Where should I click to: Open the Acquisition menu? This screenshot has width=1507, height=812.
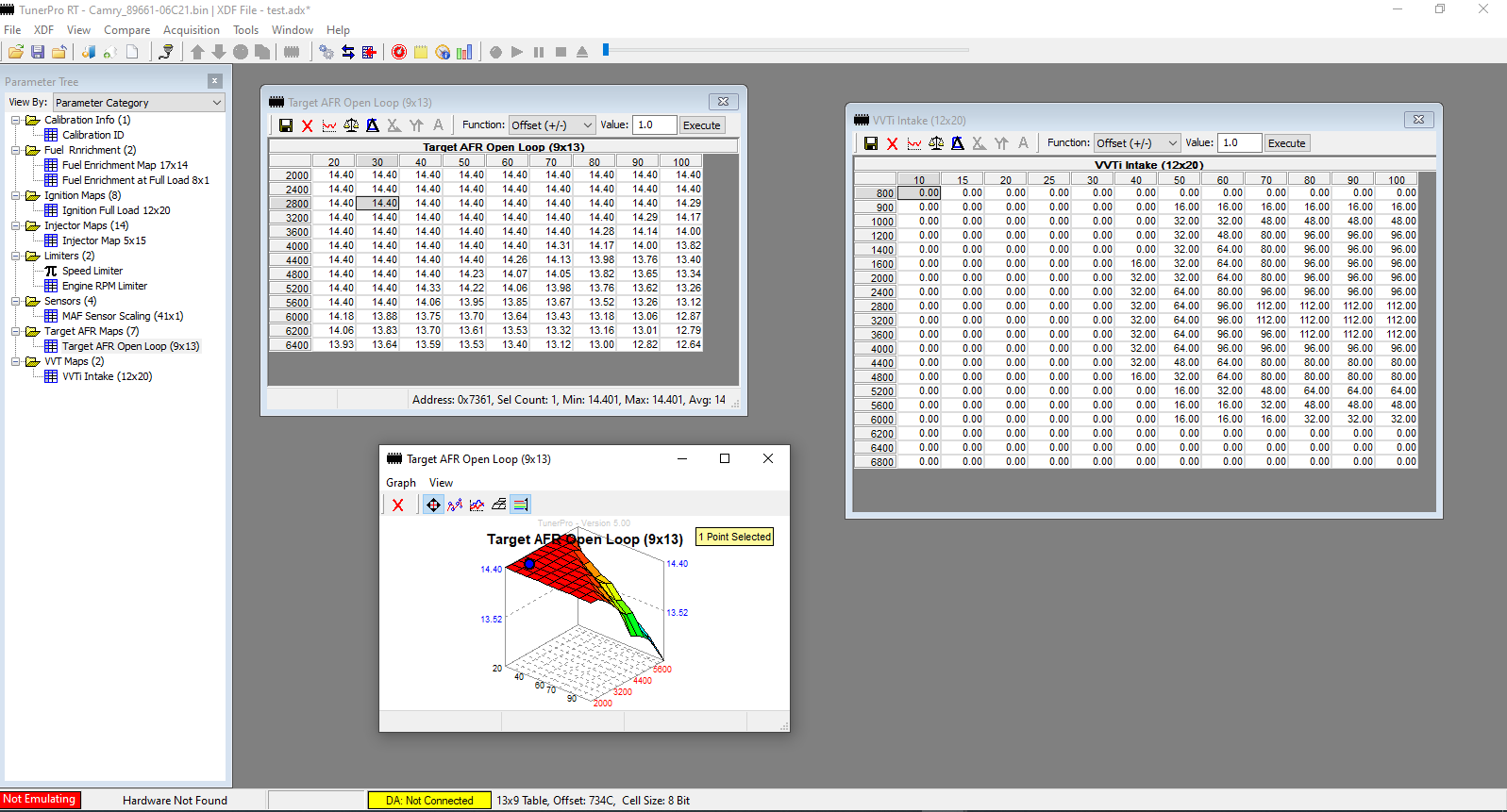pos(191,30)
